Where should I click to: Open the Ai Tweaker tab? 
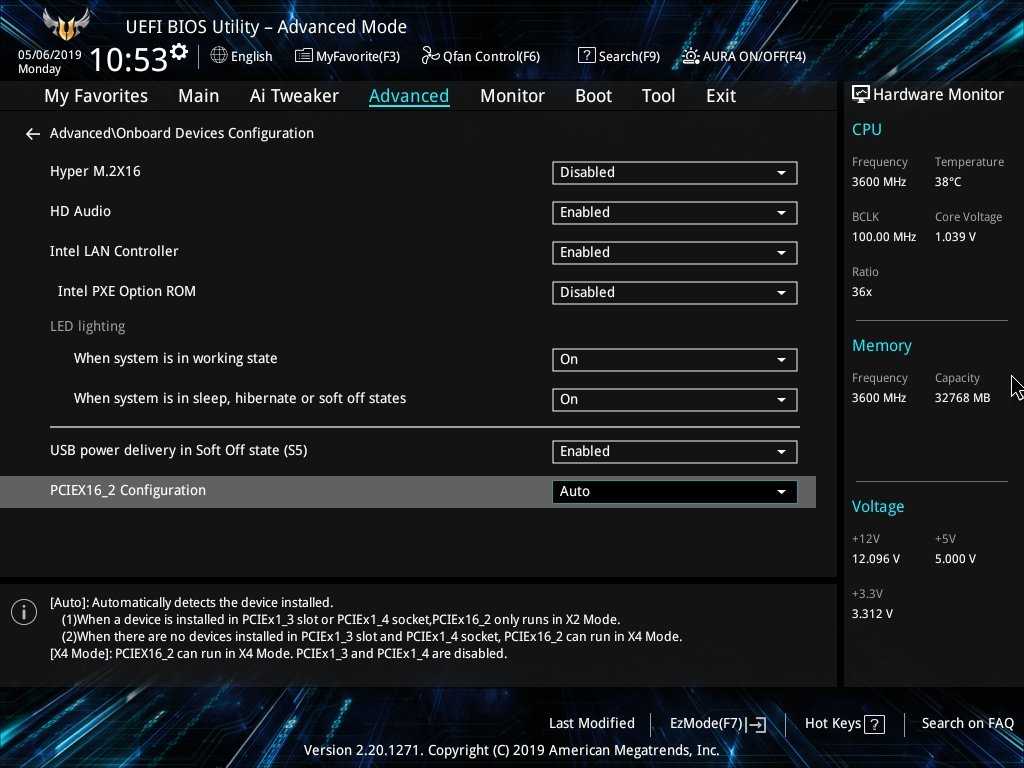pyautogui.click(x=294, y=96)
